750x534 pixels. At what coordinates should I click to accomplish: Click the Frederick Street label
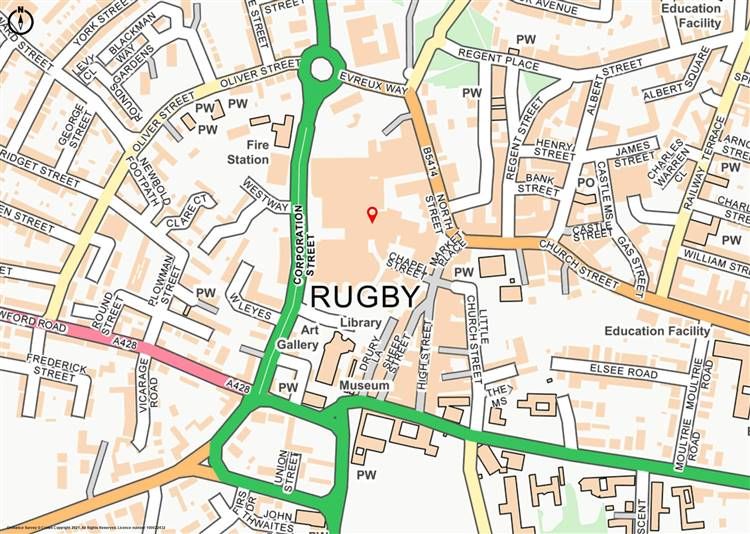(x=56, y=367)
